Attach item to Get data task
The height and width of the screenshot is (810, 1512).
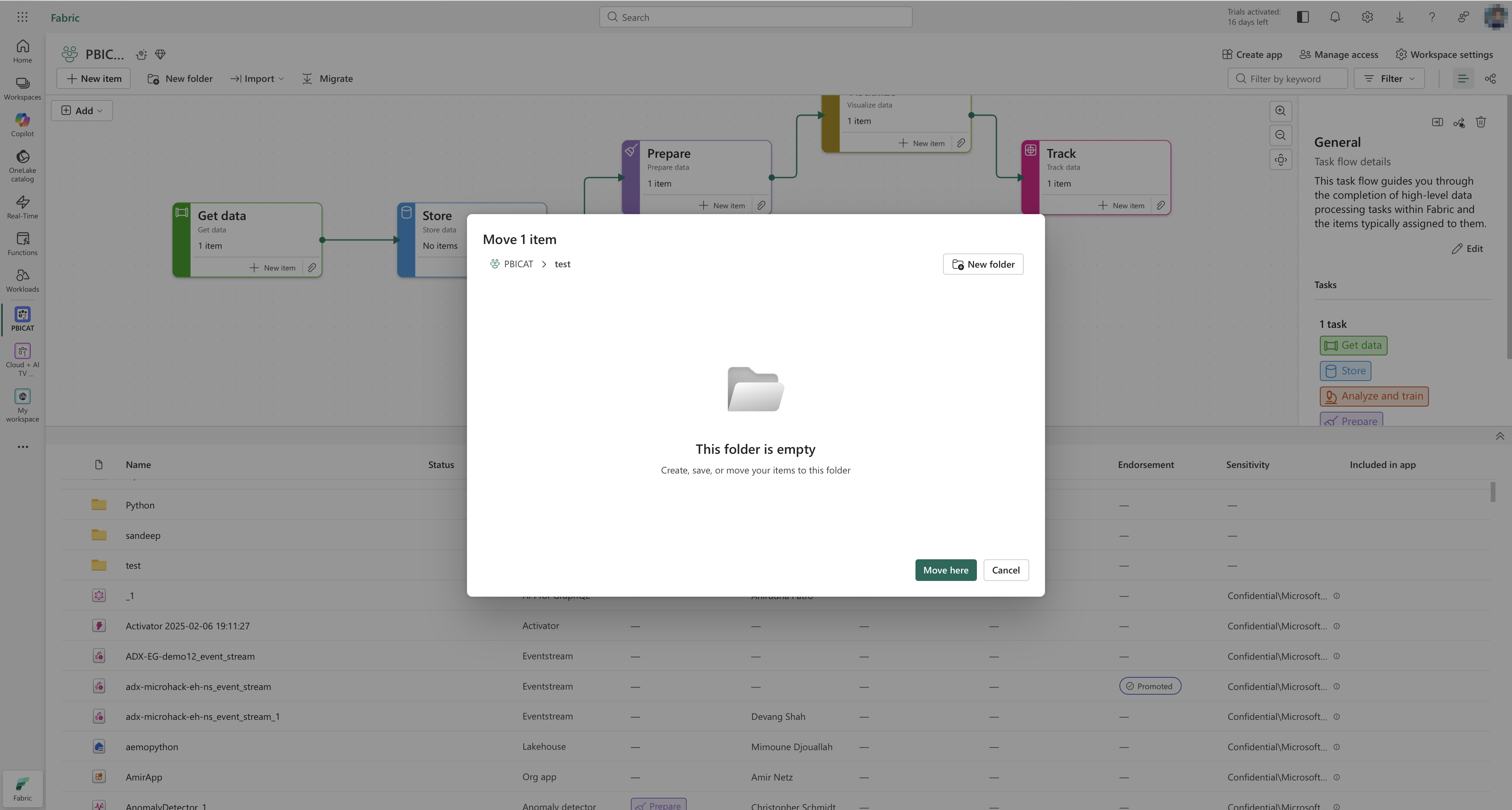click(x=312, y=268)
